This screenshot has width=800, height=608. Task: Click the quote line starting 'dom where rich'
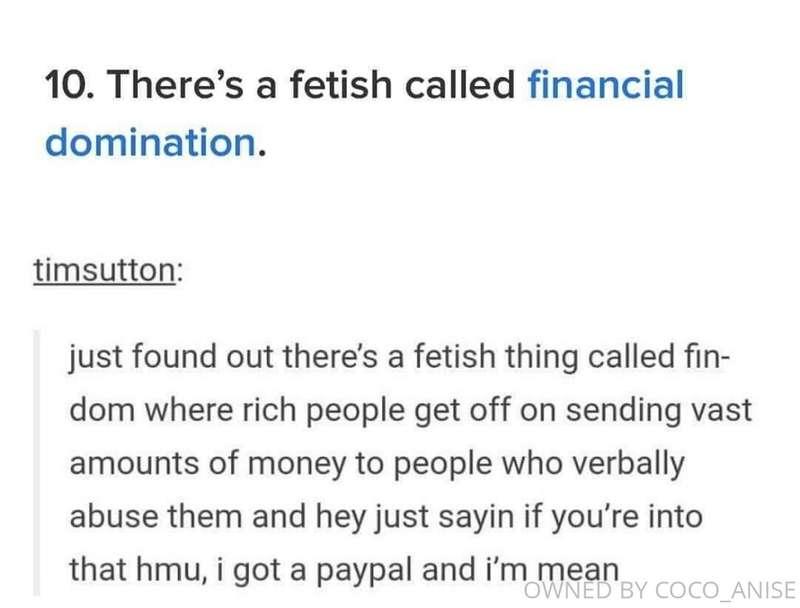(411, 411)
